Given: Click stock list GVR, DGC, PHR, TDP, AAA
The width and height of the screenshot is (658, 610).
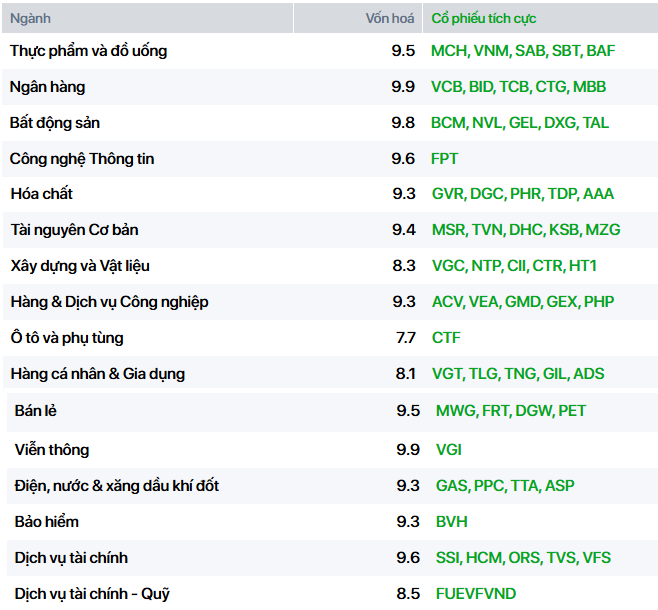Looking at the screenshot, I should [523, 194].
